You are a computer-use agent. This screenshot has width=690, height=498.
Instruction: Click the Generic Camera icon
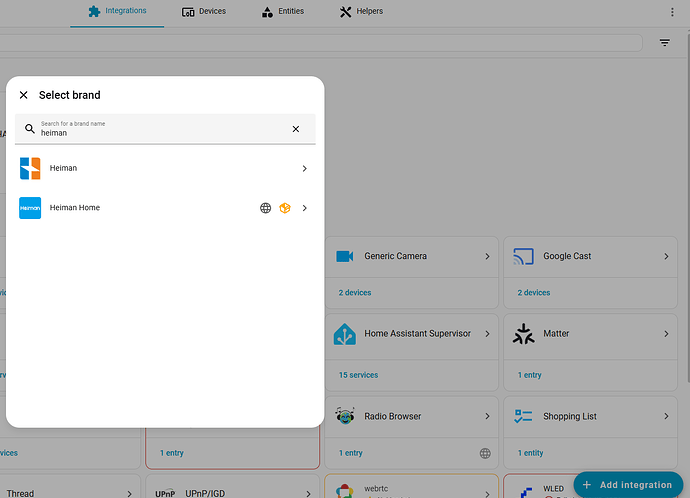(x=345, y=256)
